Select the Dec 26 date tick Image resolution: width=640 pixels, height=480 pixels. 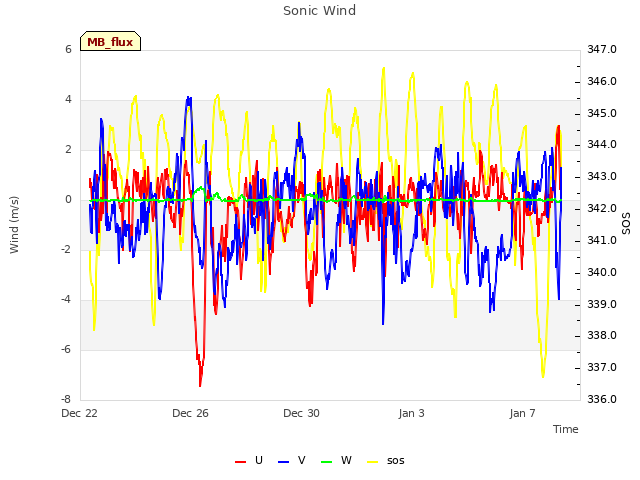[190, 413]
